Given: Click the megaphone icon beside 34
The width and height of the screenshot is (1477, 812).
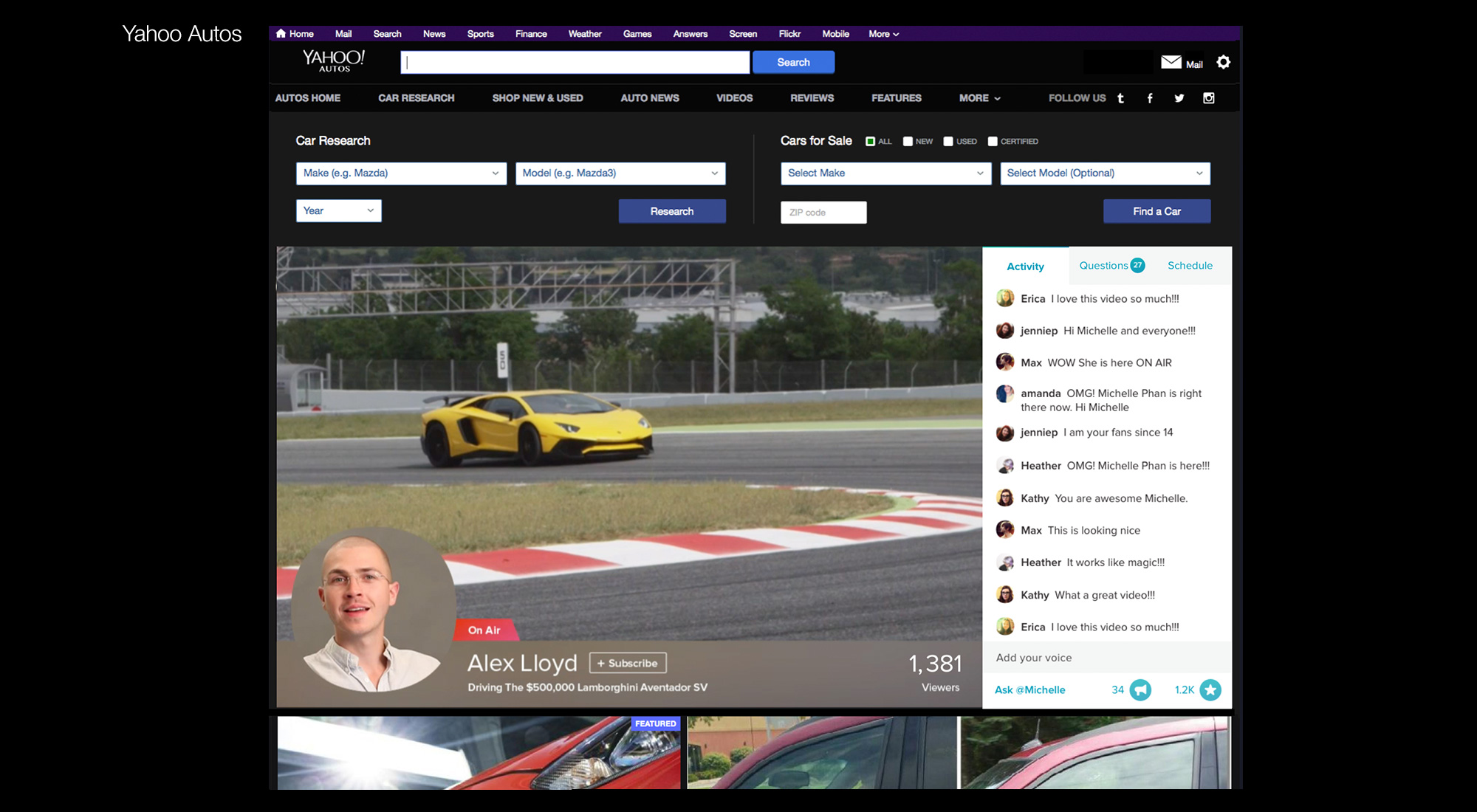Looking at the screenshot, I should 1141,690.
